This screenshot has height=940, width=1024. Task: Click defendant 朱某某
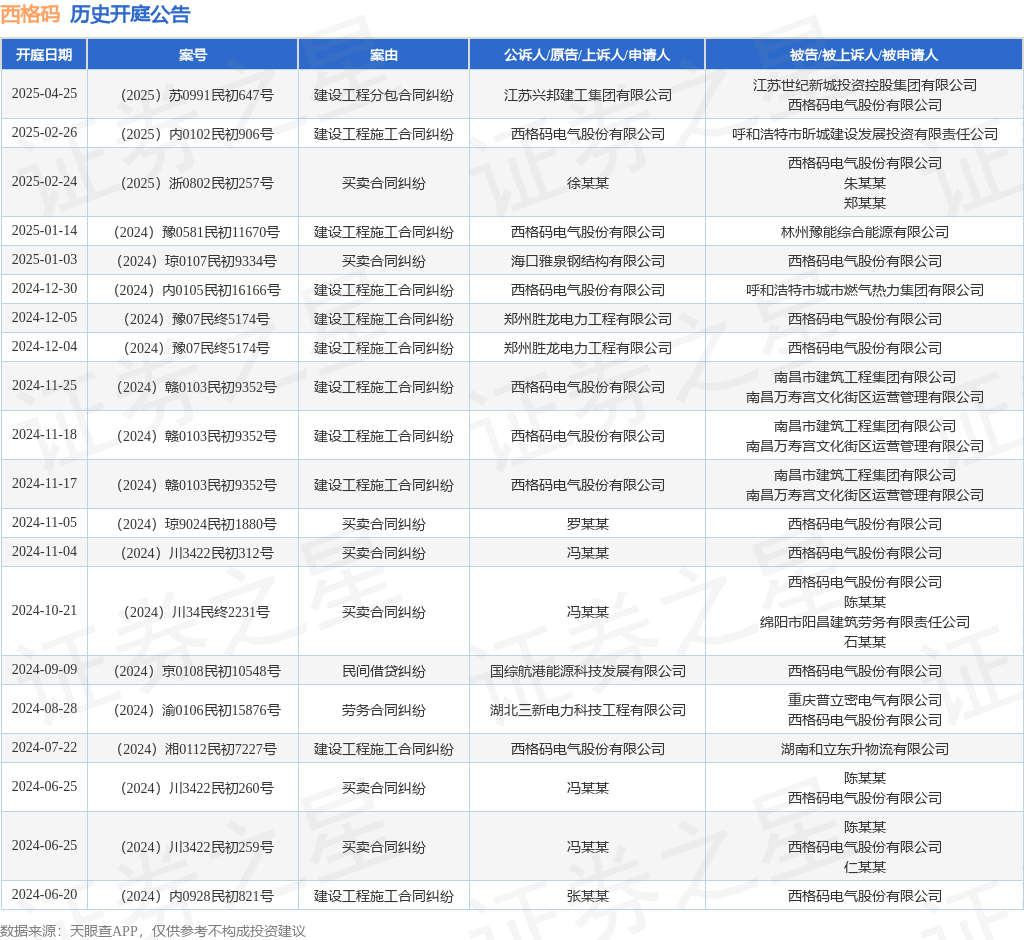coord(865,183)
